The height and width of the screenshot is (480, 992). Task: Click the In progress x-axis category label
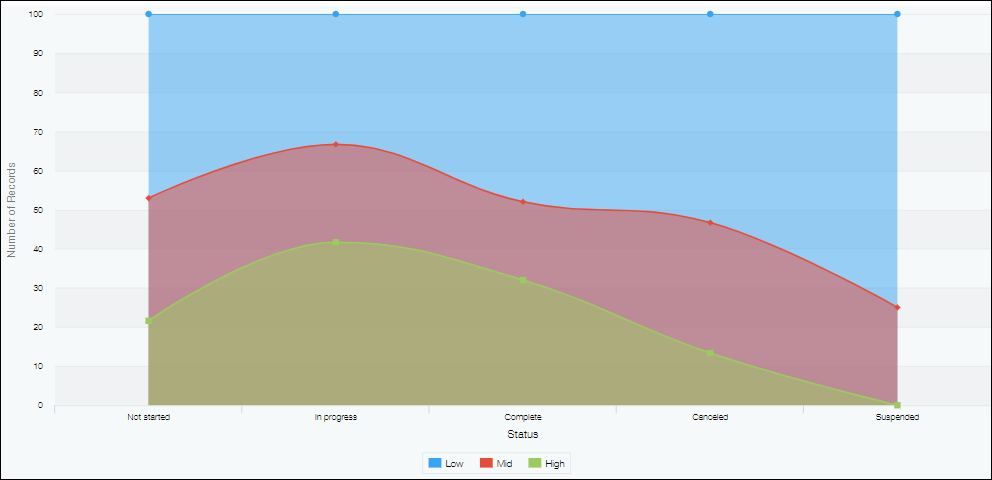tap(336, 417)
